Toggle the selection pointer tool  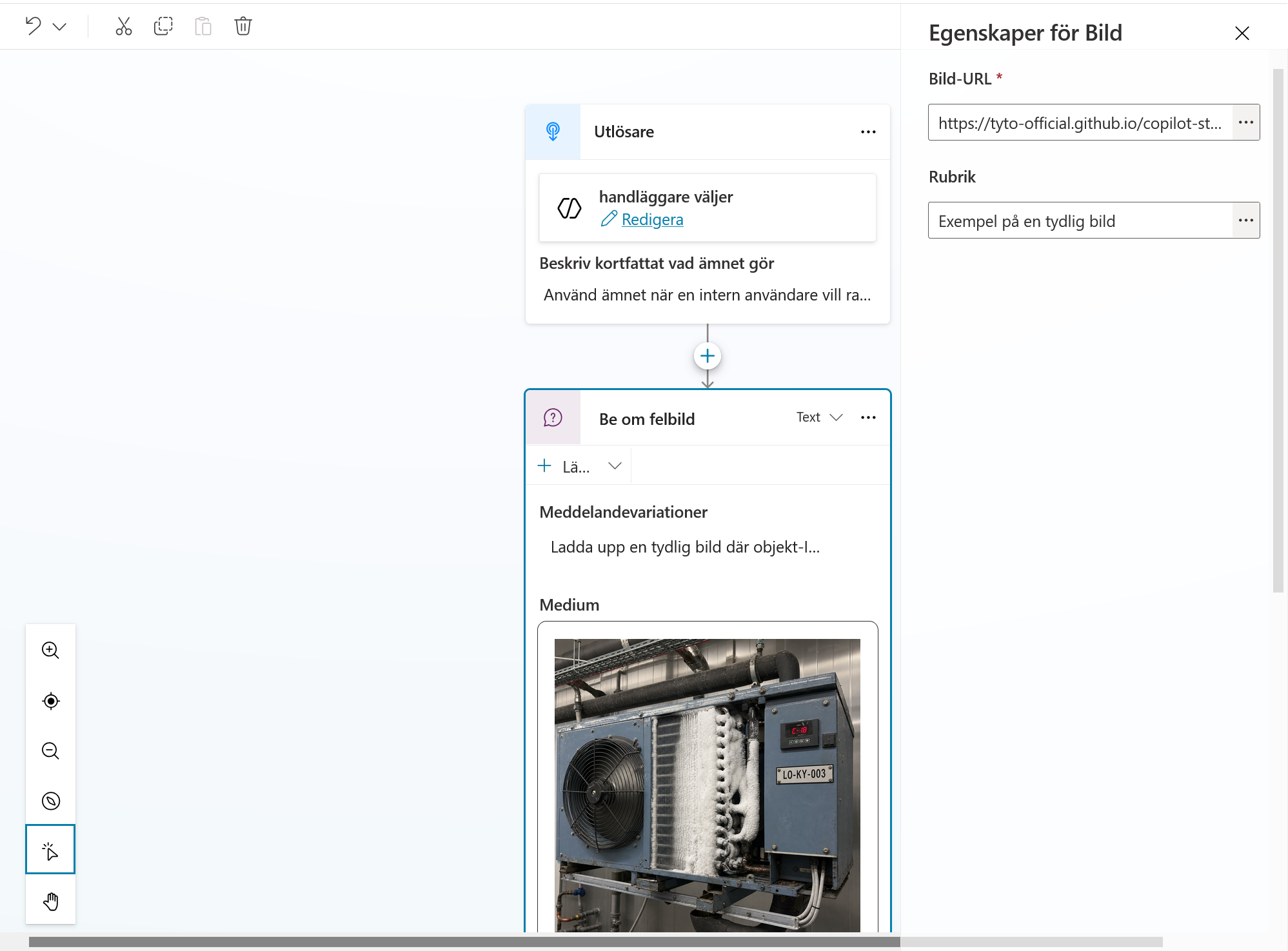(50, 850)
